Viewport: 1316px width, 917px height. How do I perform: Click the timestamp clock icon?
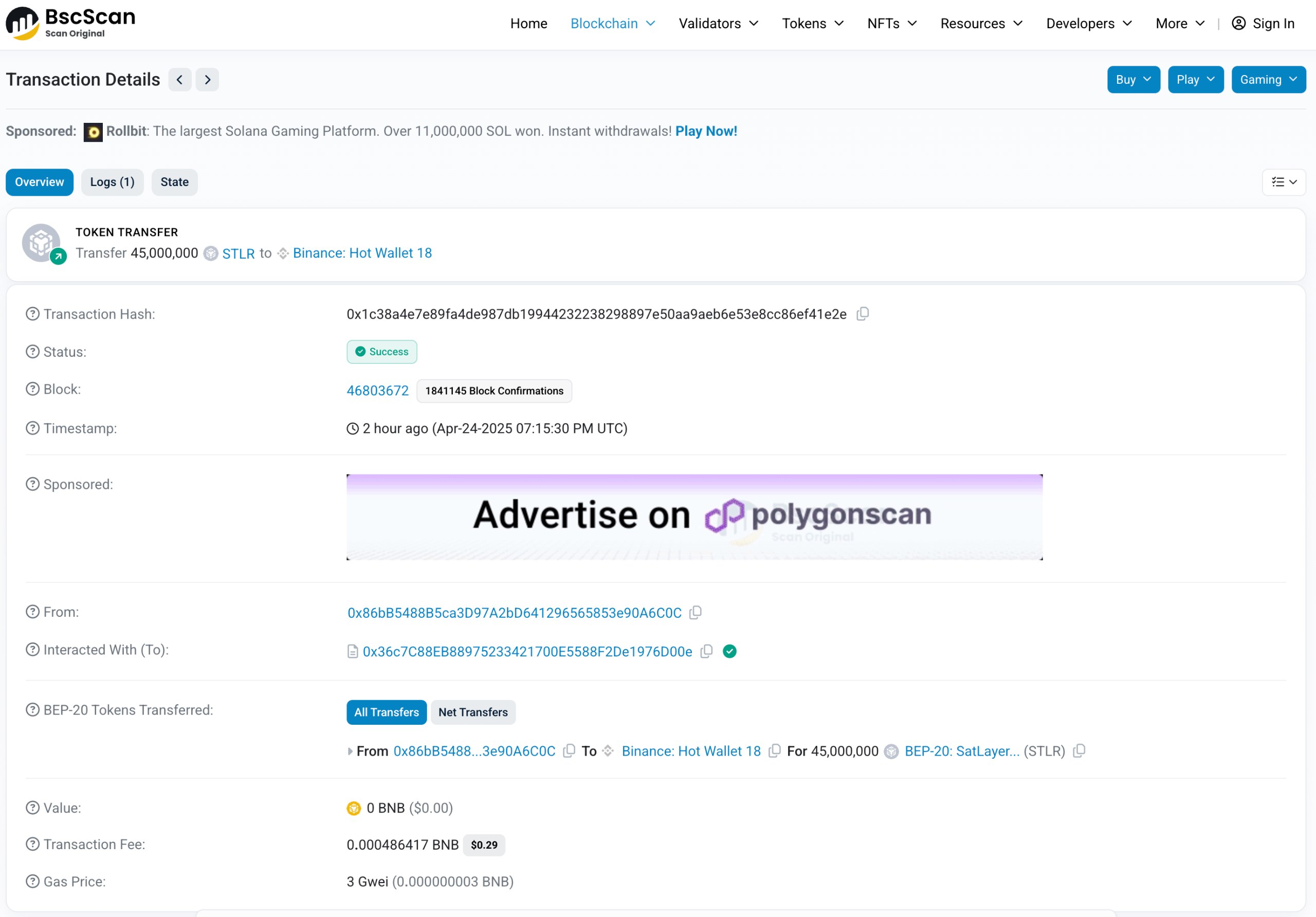pyautogui.click(x=353, y=429)
